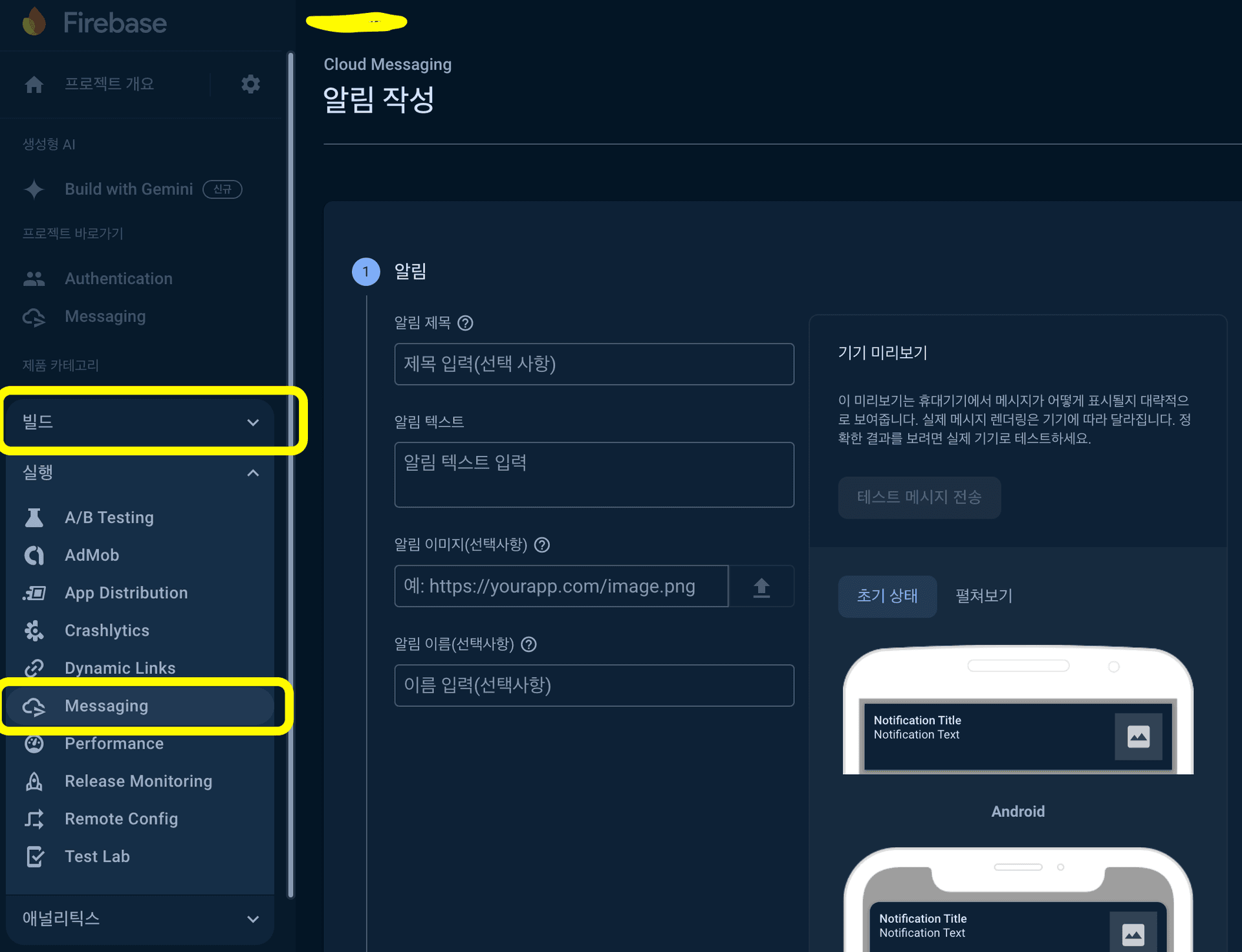
Task: Click the Authentication icon in sidebar
Action: coord(35,279)
